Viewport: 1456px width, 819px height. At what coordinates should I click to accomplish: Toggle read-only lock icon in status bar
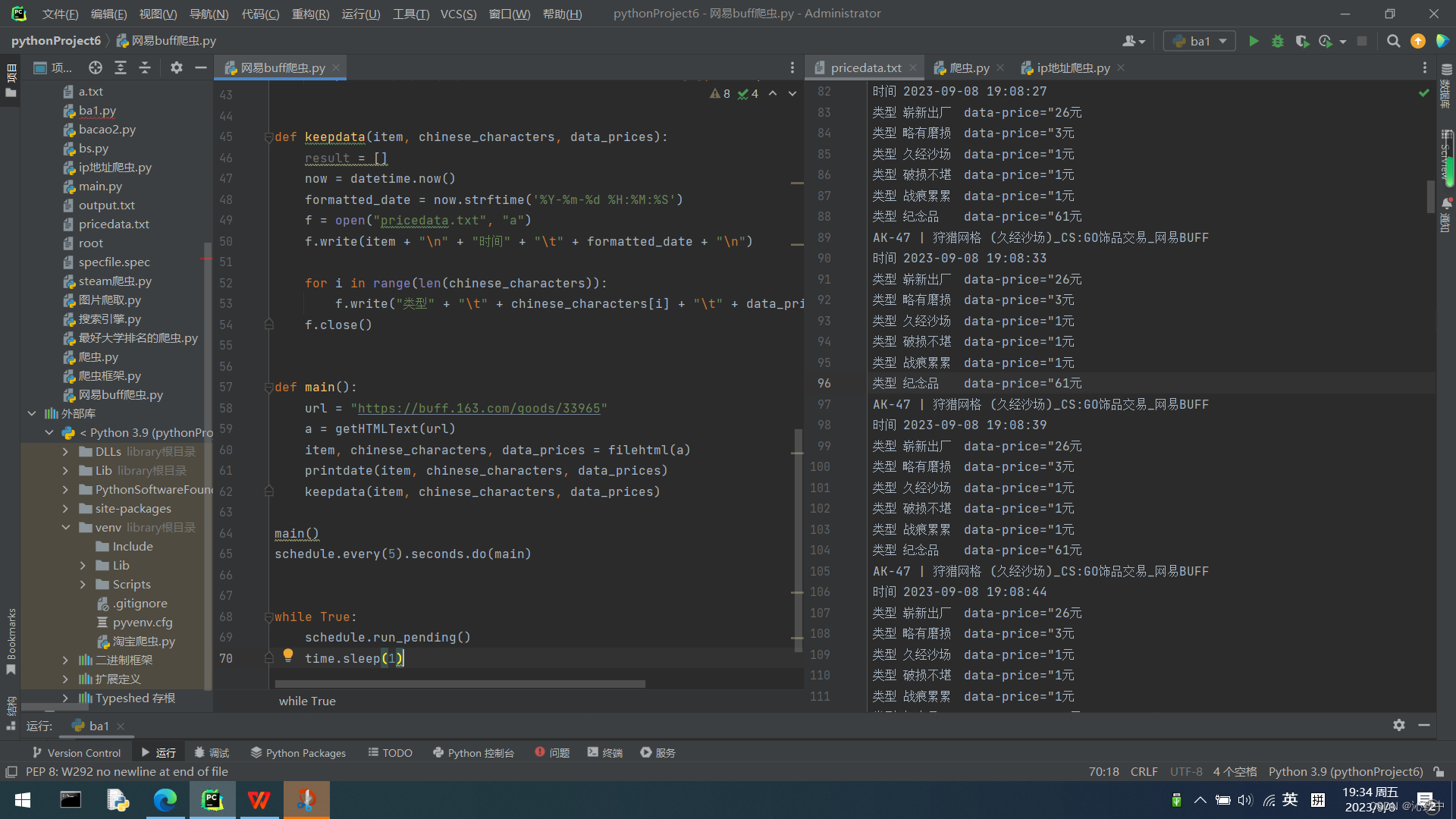(1439, 771)
